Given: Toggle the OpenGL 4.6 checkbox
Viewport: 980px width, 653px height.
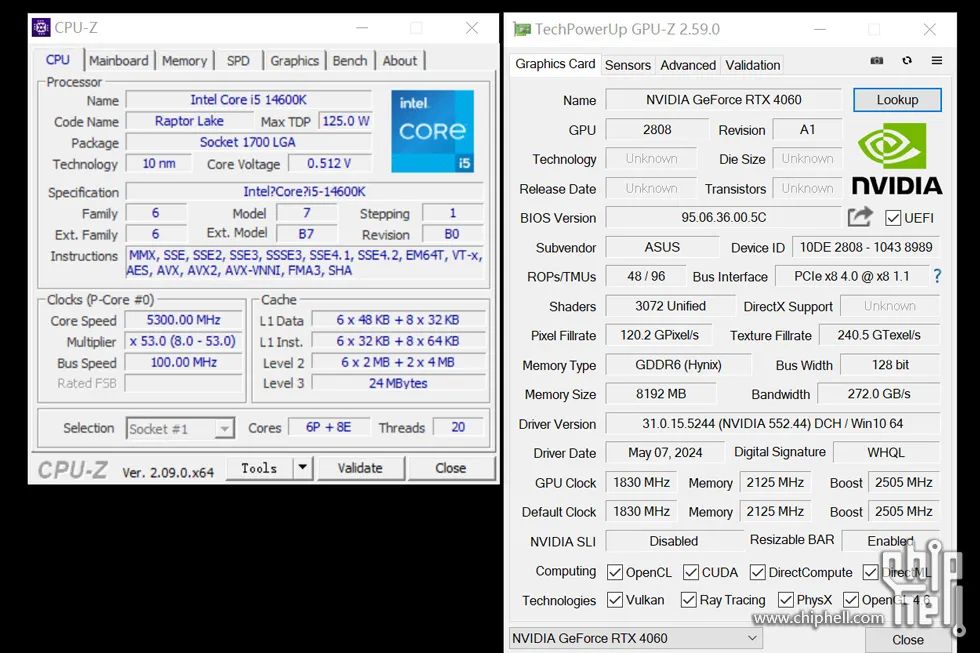Looking at the screenshot, I should 851,600.
